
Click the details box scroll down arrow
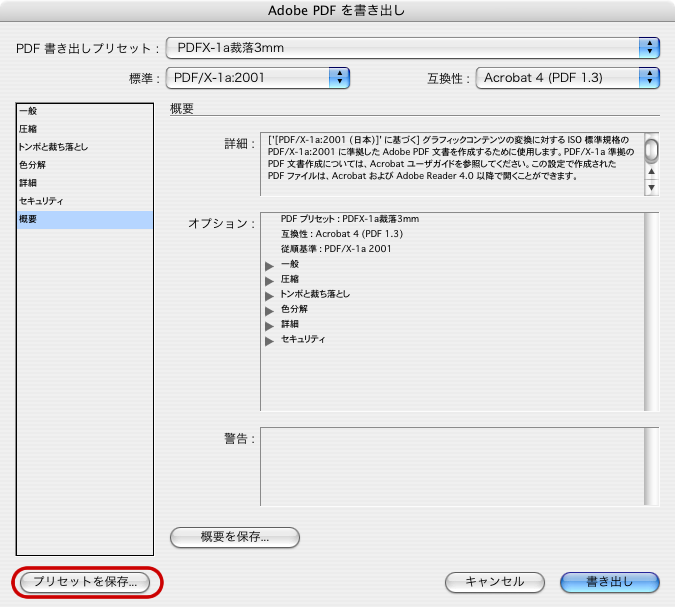tap(652, 187)
